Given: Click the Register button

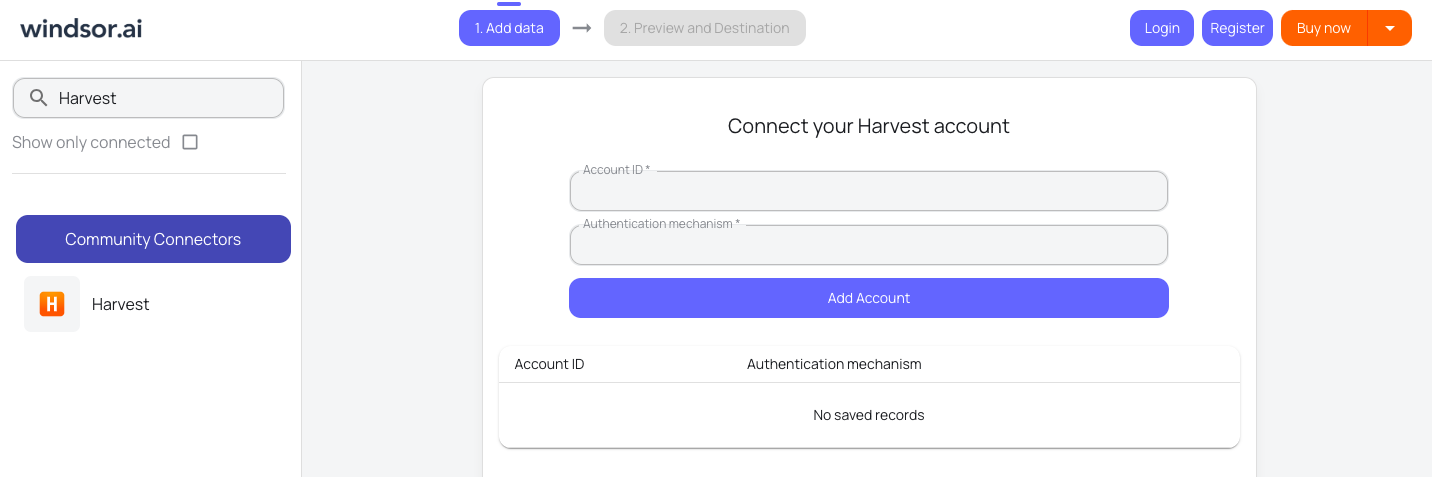Looking at the screenshot, I should point(1237,28).
